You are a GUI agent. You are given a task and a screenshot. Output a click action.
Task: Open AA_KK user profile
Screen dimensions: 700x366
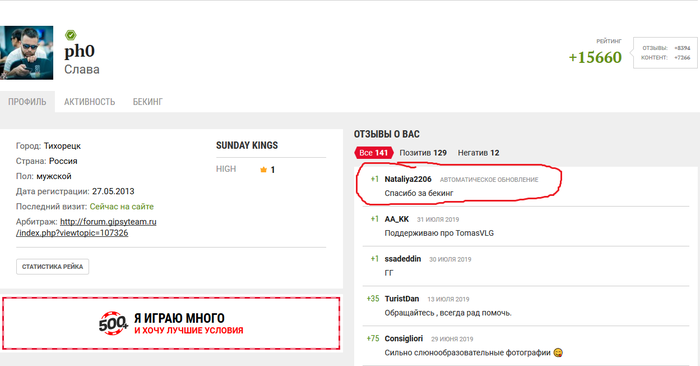point(397,219)
